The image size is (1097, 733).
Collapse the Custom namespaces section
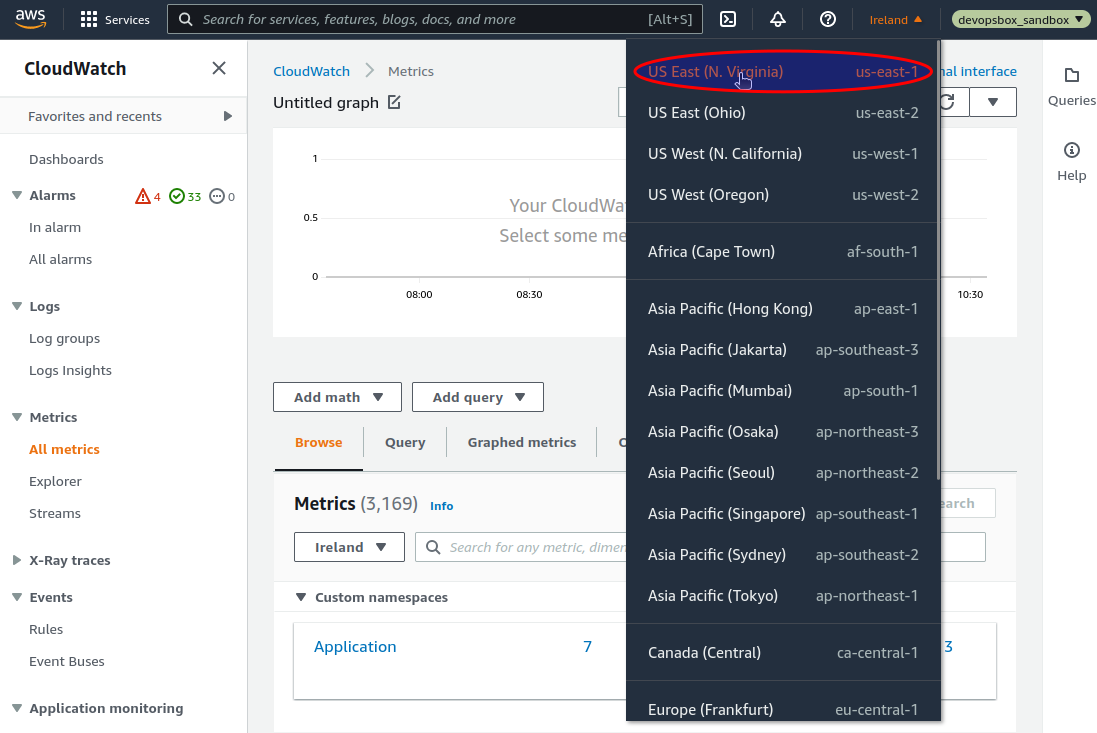click(301, 597)
